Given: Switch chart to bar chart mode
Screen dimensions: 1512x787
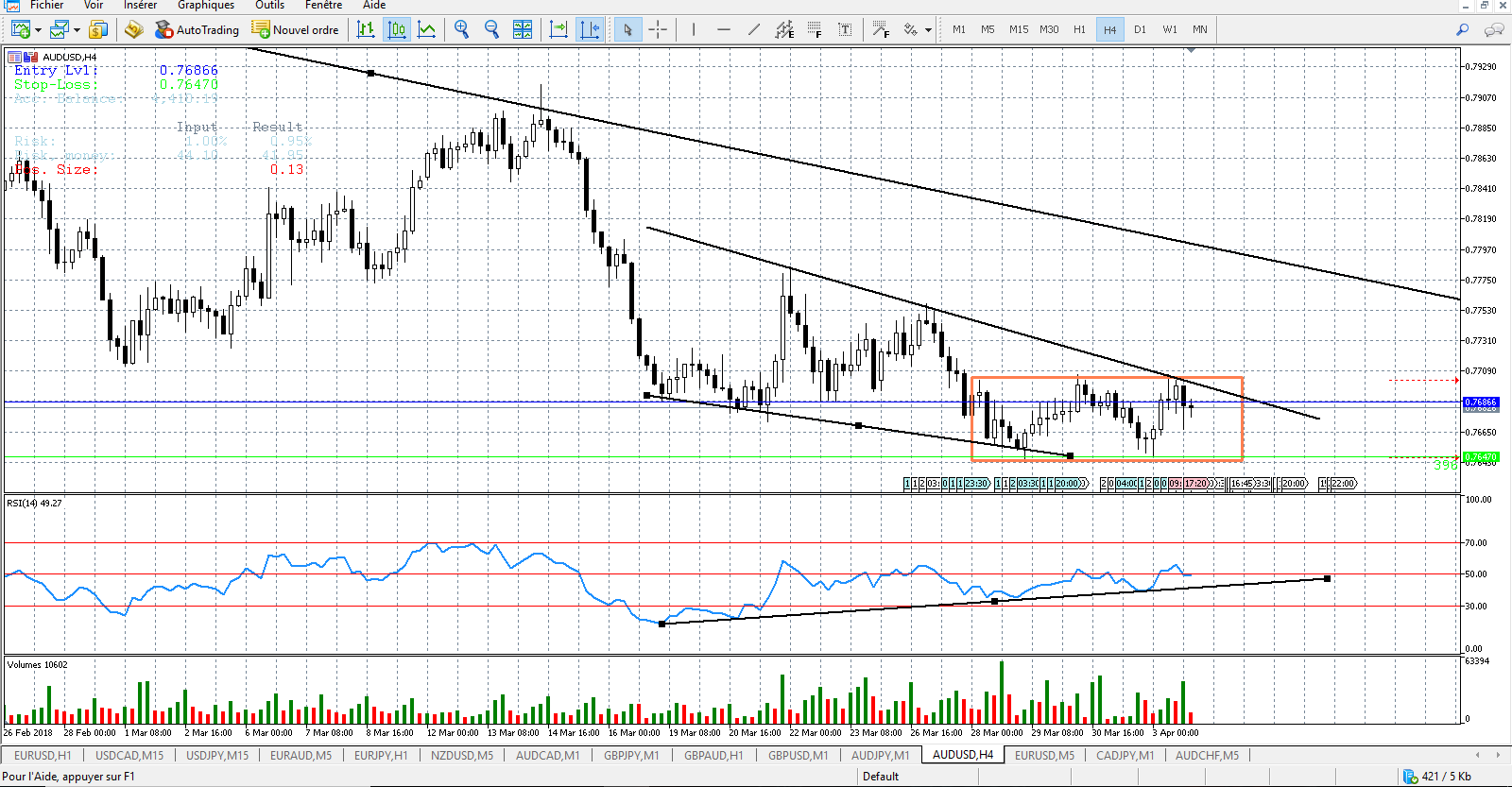Looking at the screenshot, I should click(x=366, y=29).
